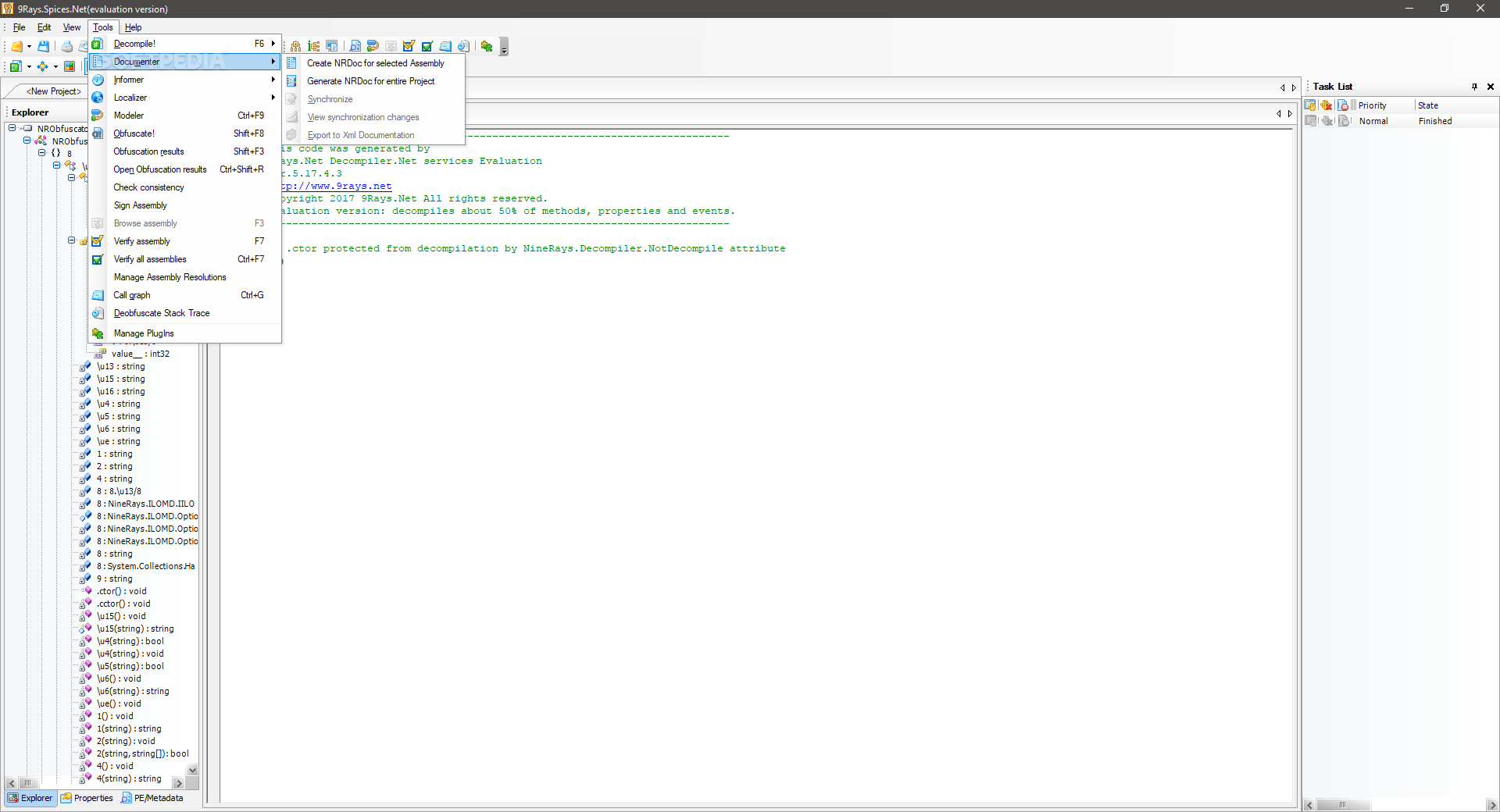
Task: Click the blue-orange synchronize arrows toolbar icon
Action: pos(373,47)
